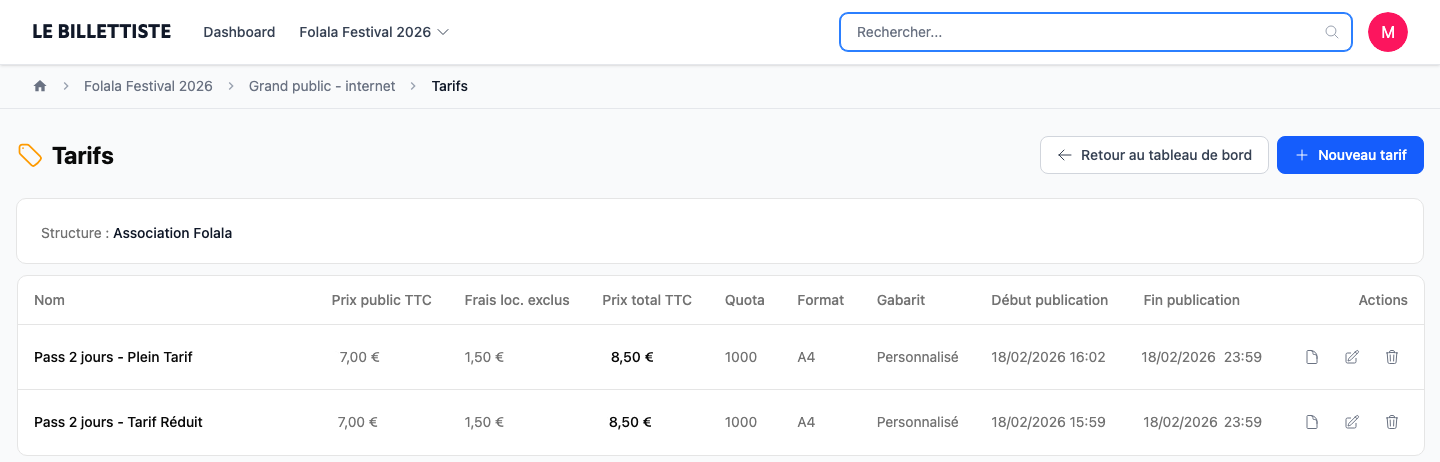
Task: Click the 18/02/2026 16:02 start date
Action: [1048, 357]
